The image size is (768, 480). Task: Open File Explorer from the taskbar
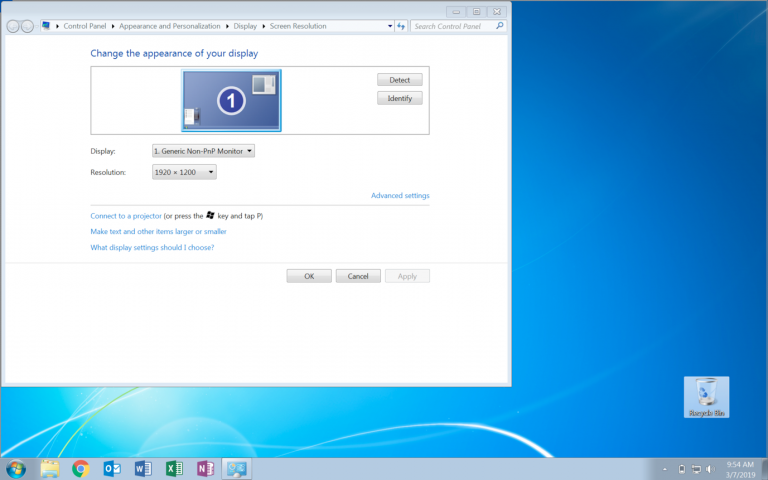pos(49,469)
